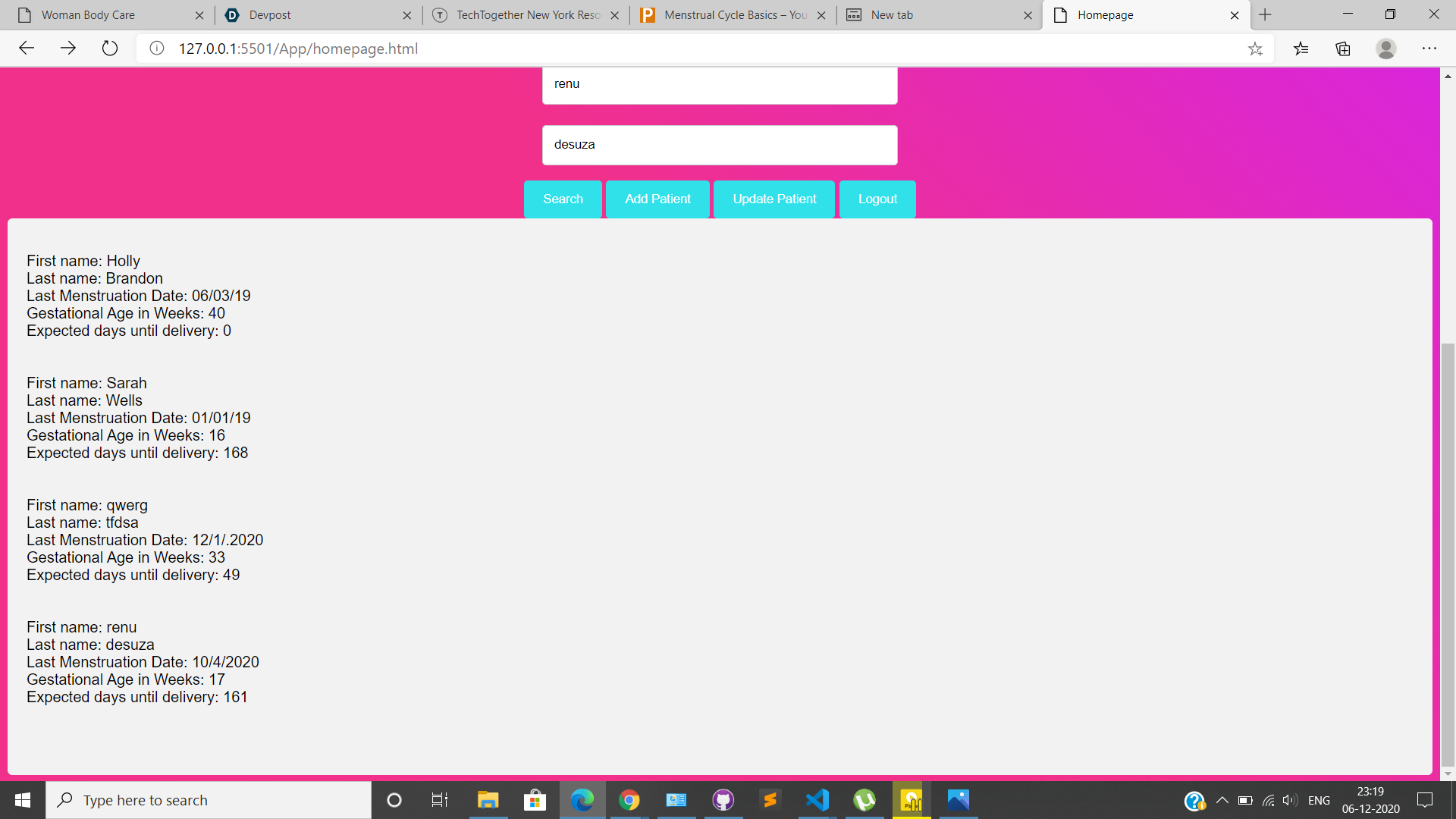Viewport: 1456px width, 819px height.
Task: Click the browser refresh icon
Action: click(110, 49)
